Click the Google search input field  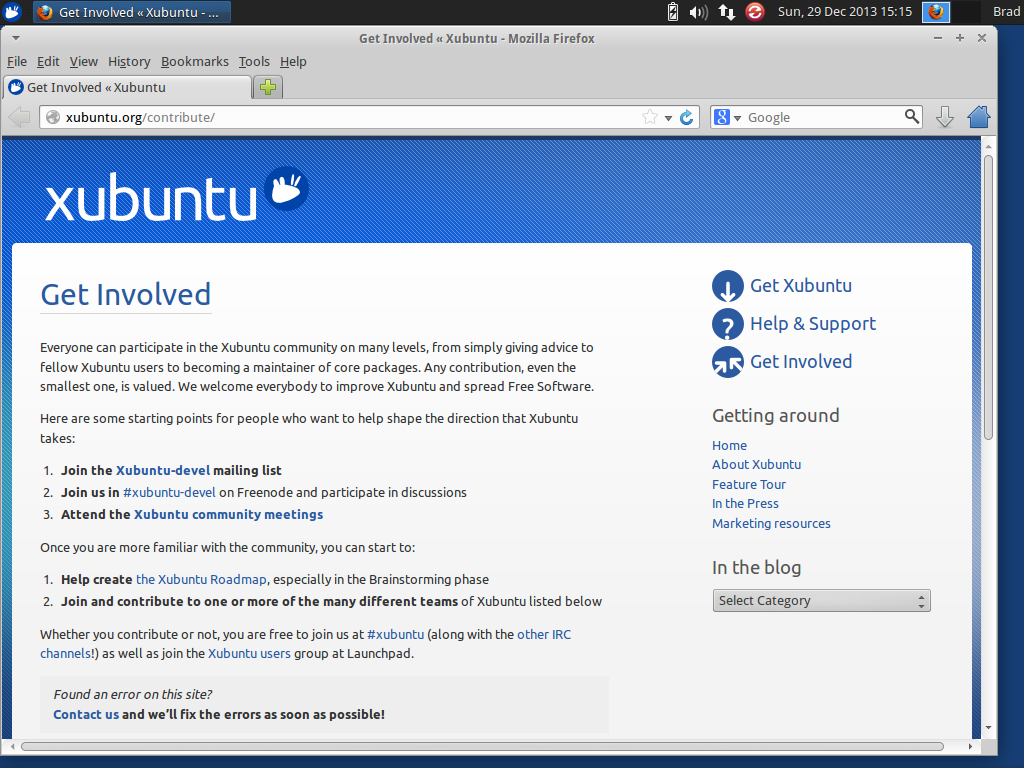[x=824, y=118]
